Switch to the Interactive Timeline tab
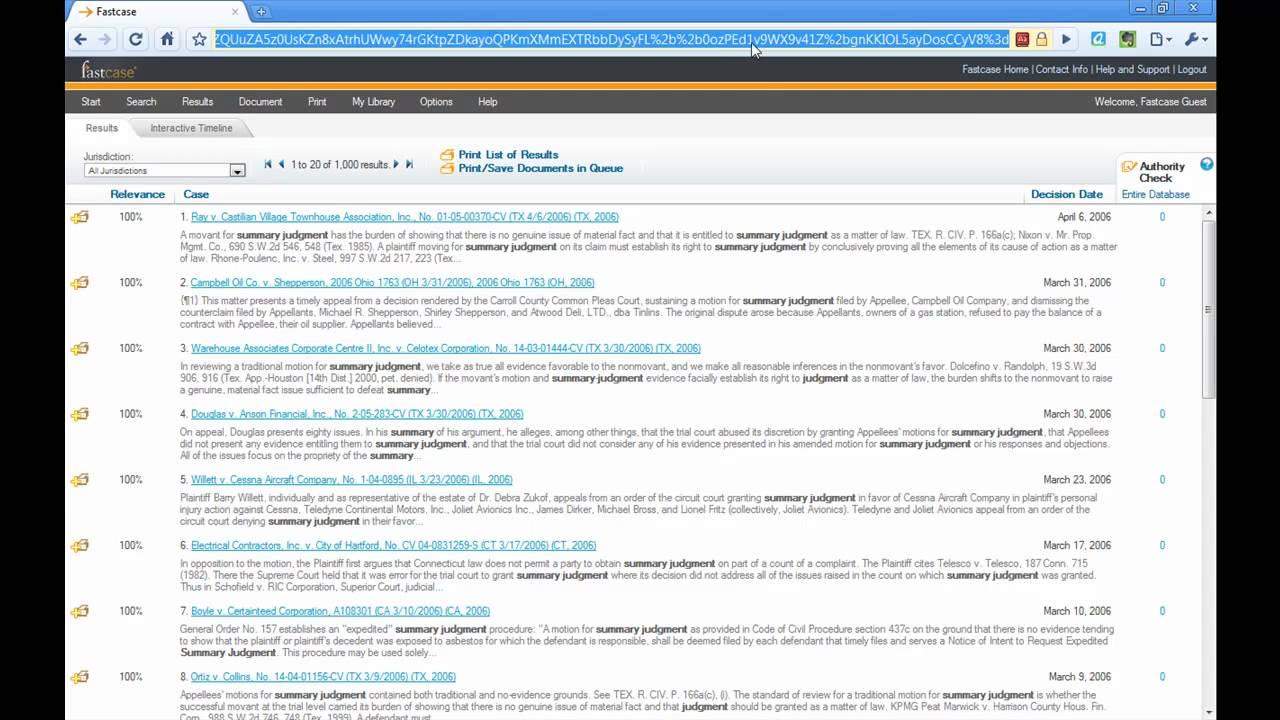This screenshot has height=720, width=1280. tap(191, 128)
